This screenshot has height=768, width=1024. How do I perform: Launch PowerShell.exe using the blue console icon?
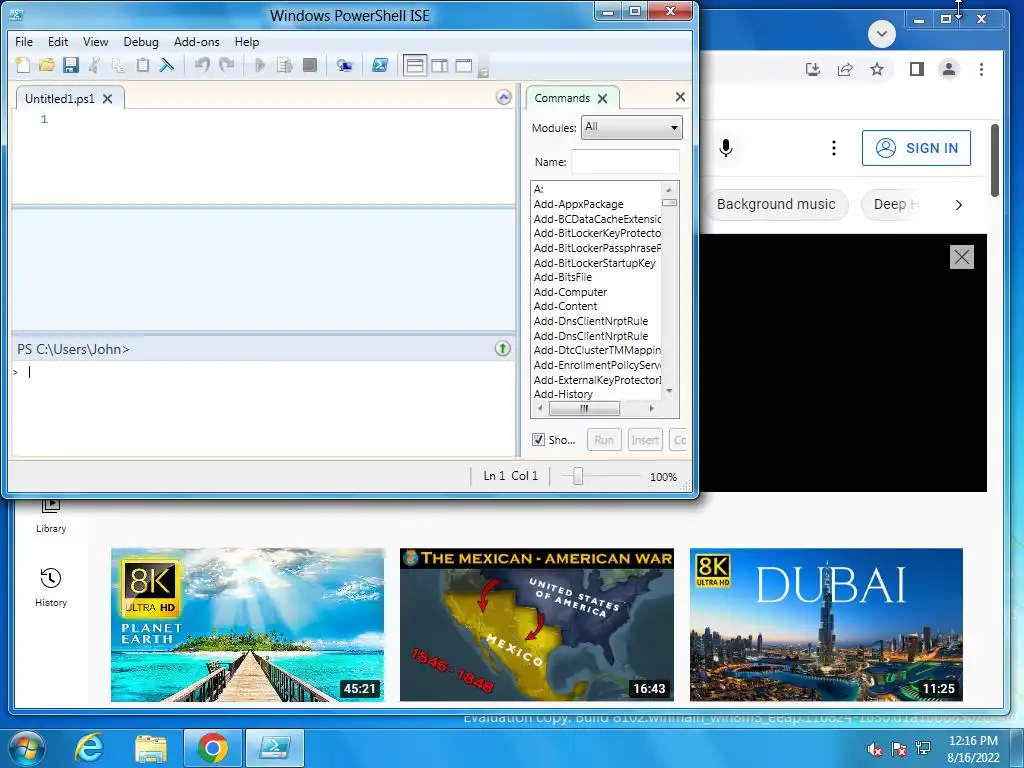click(x=379, y=65)
